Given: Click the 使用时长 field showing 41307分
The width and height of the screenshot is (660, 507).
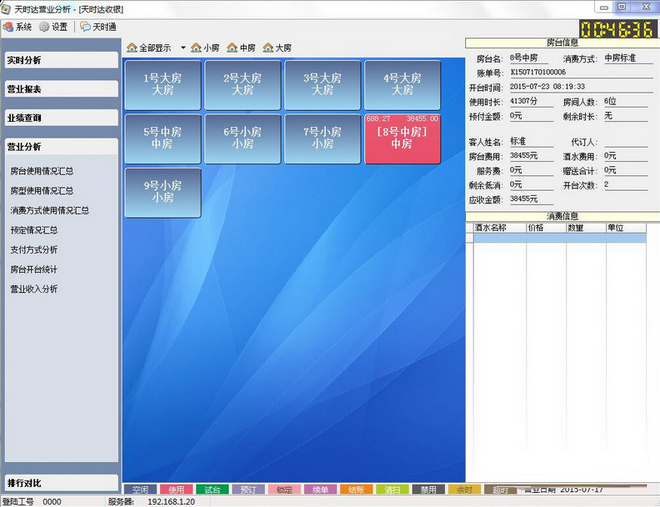Looking at the screenshot, I should (x=531, y=101).
